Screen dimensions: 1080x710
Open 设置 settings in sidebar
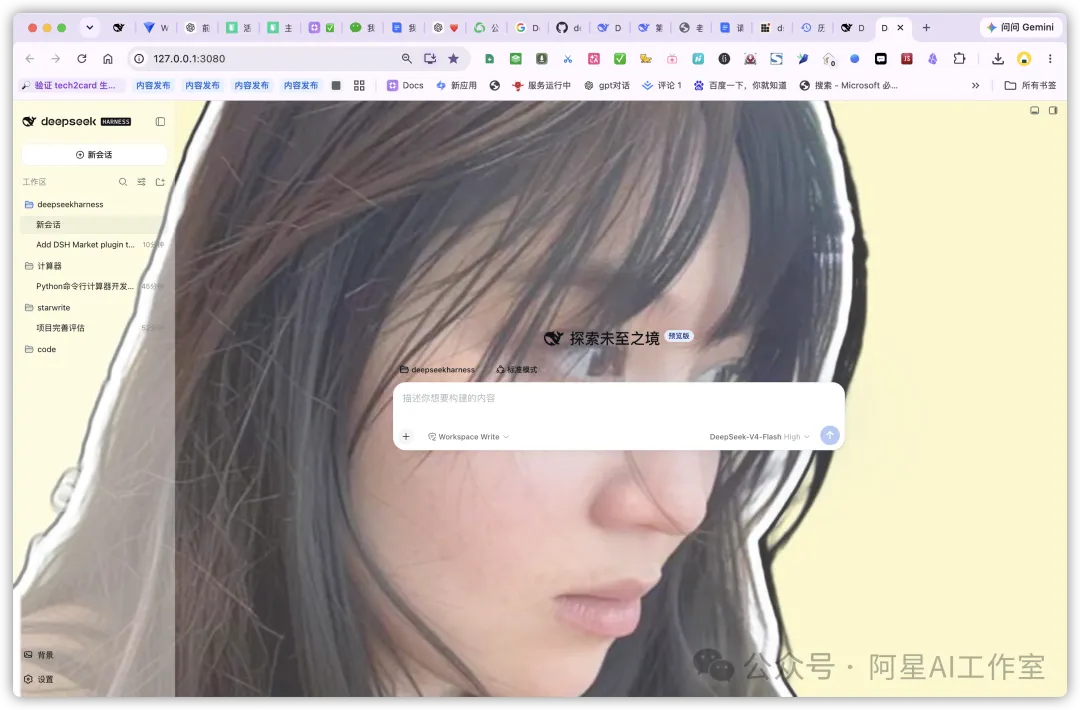(x=39, y=679)
